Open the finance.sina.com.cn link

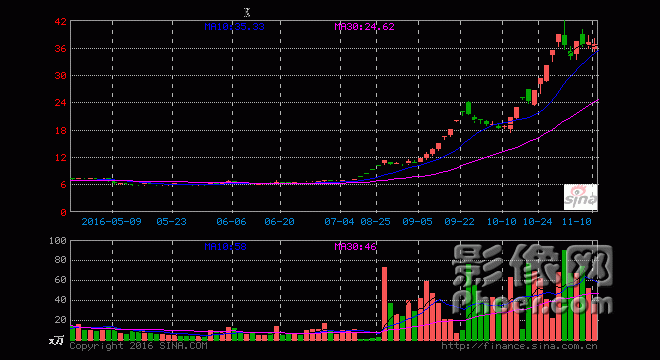(x=519, y=346)
